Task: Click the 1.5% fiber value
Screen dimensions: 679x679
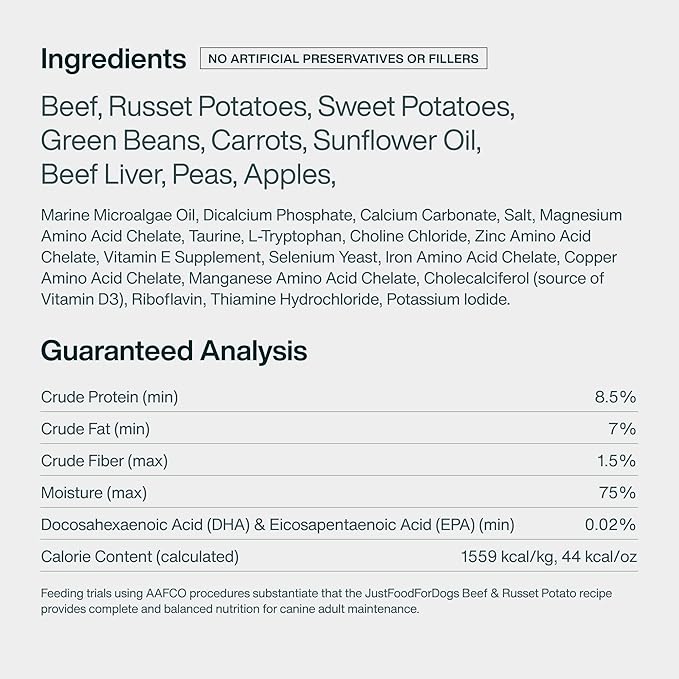Action: (617, 461)
